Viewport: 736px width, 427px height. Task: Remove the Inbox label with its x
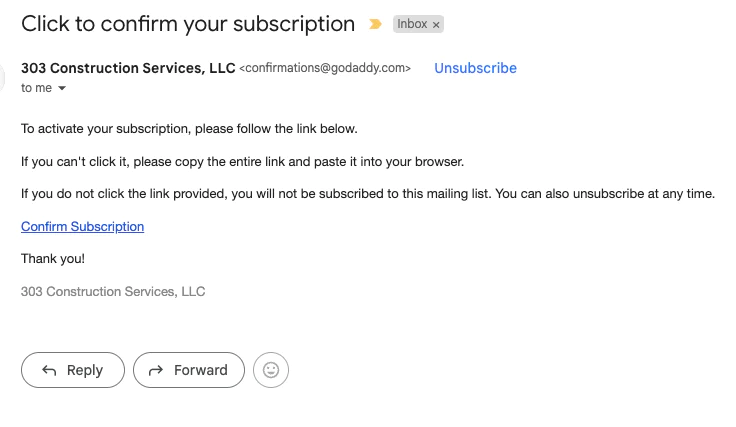tap(436, 25)
